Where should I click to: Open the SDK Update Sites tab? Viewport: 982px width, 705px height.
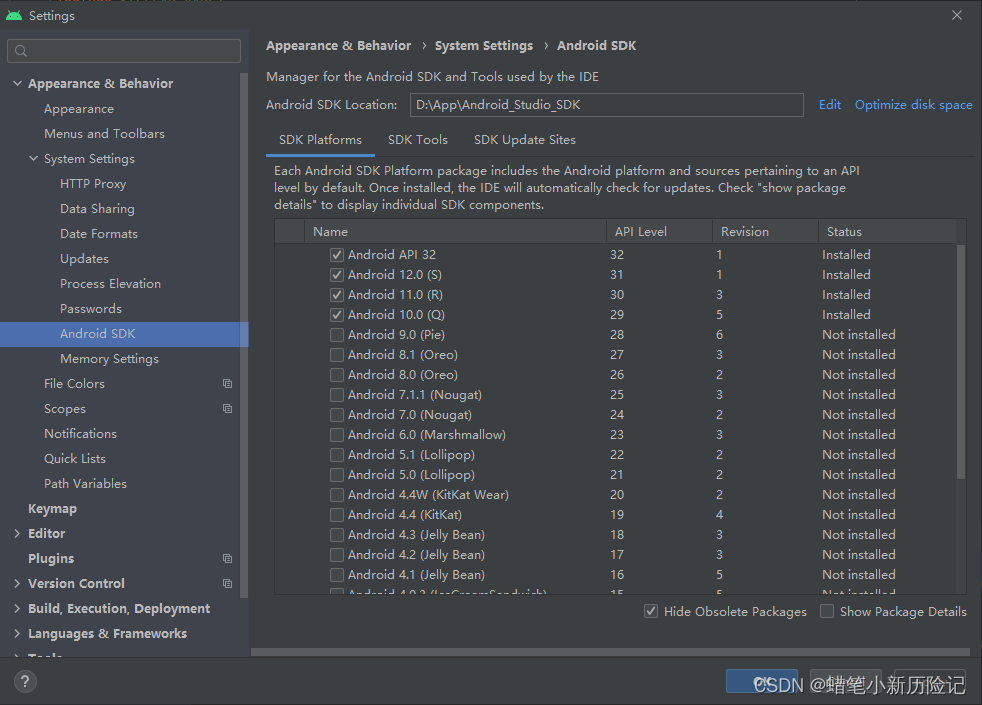pos(525,140)
